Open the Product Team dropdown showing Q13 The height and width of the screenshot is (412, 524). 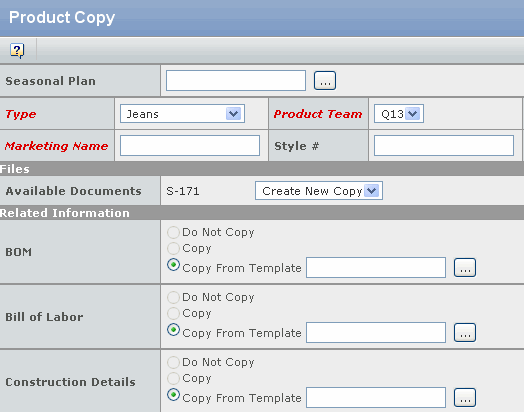pyautogui.click(x=399, y=114)
